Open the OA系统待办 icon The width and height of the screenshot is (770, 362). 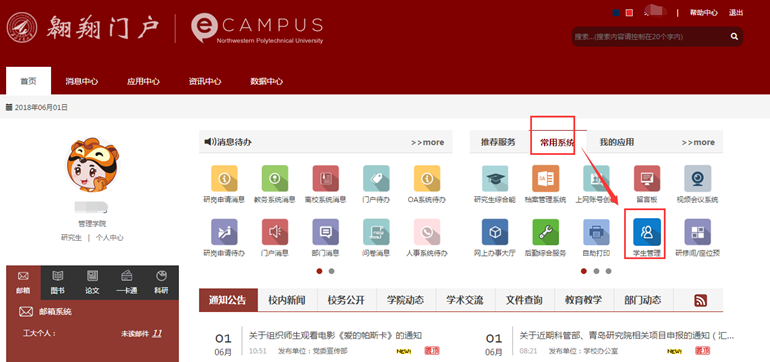[x=427, y=178]
